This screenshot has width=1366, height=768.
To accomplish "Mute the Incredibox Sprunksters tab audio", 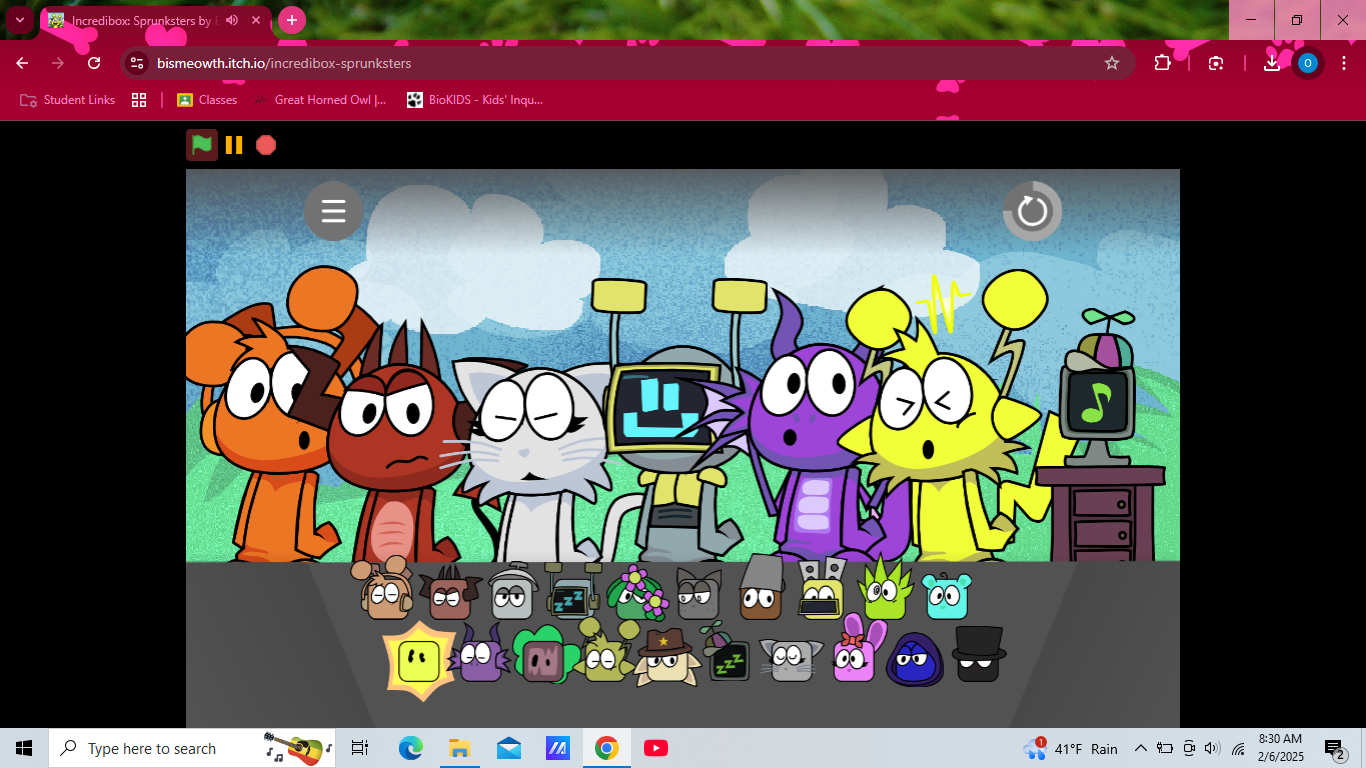I will [232, 20].
